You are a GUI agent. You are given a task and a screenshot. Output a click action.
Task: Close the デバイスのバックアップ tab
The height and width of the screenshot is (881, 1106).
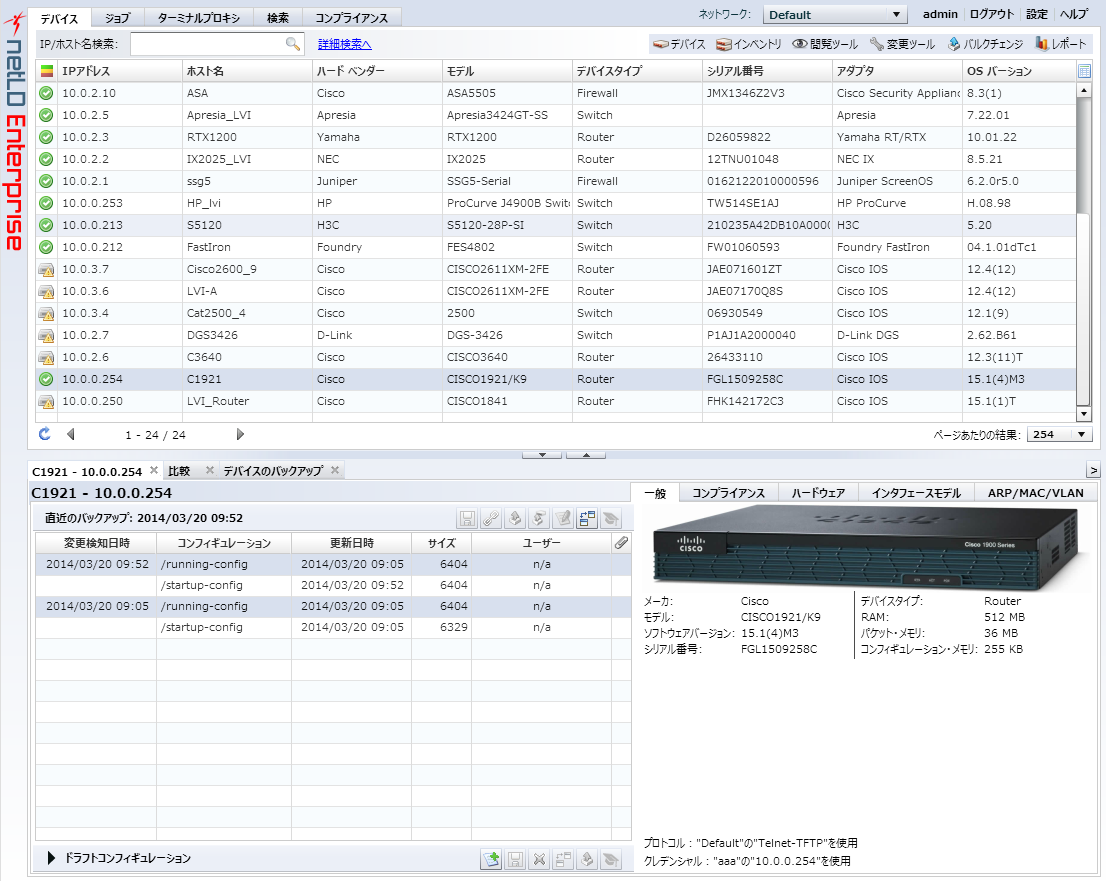coord(335,470)
